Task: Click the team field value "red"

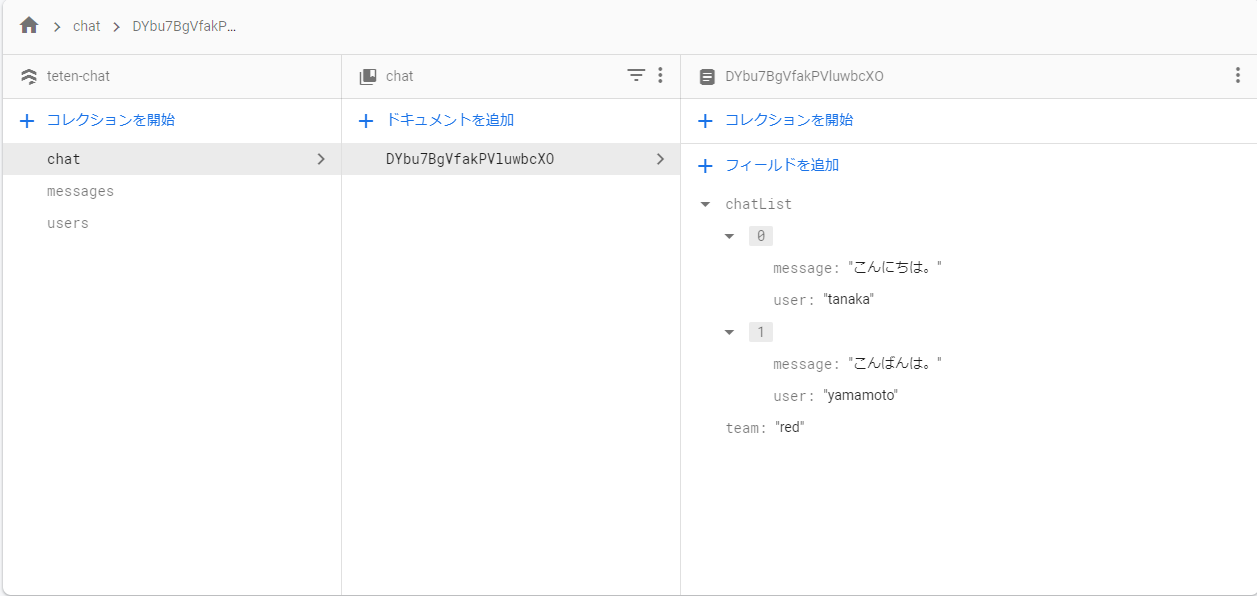Action: [790, 428]
